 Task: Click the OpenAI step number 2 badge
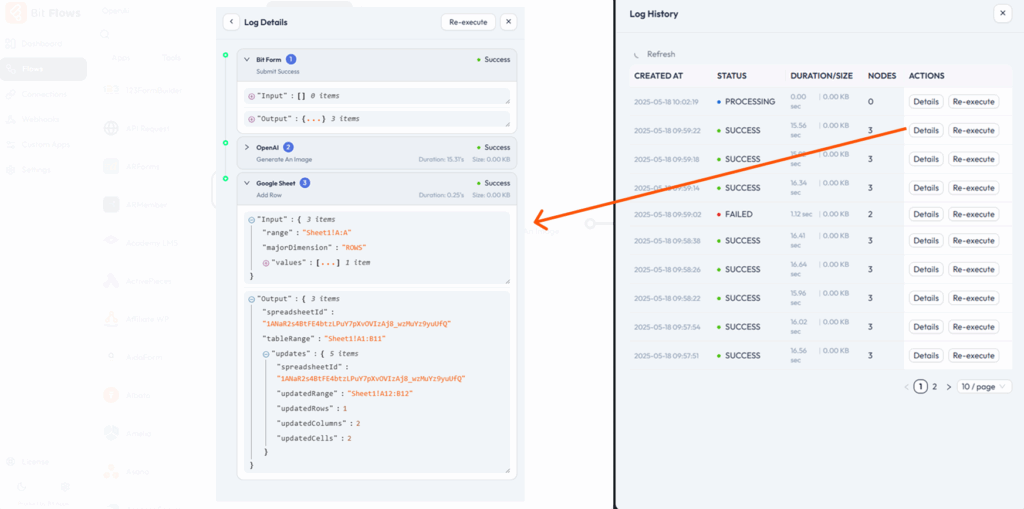(x=289, y=148)
